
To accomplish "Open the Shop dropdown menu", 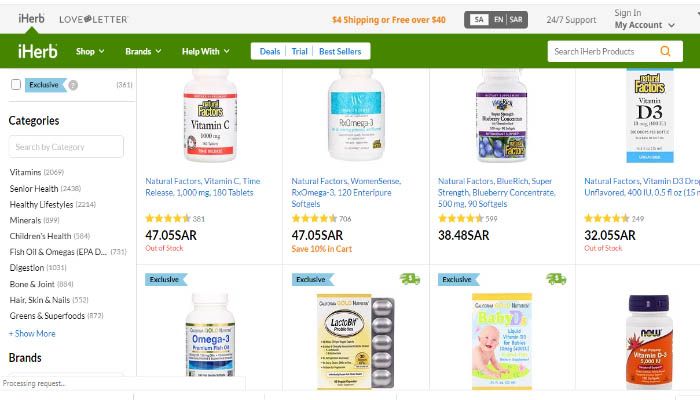I will (x=90, y=51).
